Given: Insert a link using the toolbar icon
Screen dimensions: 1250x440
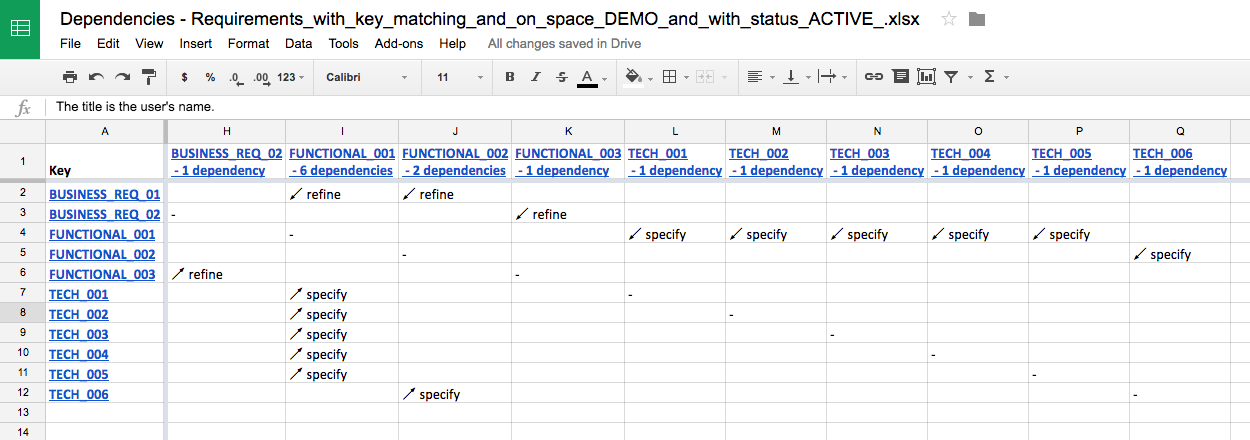Looking at the screenshot, I should click(x=873, y=77).
